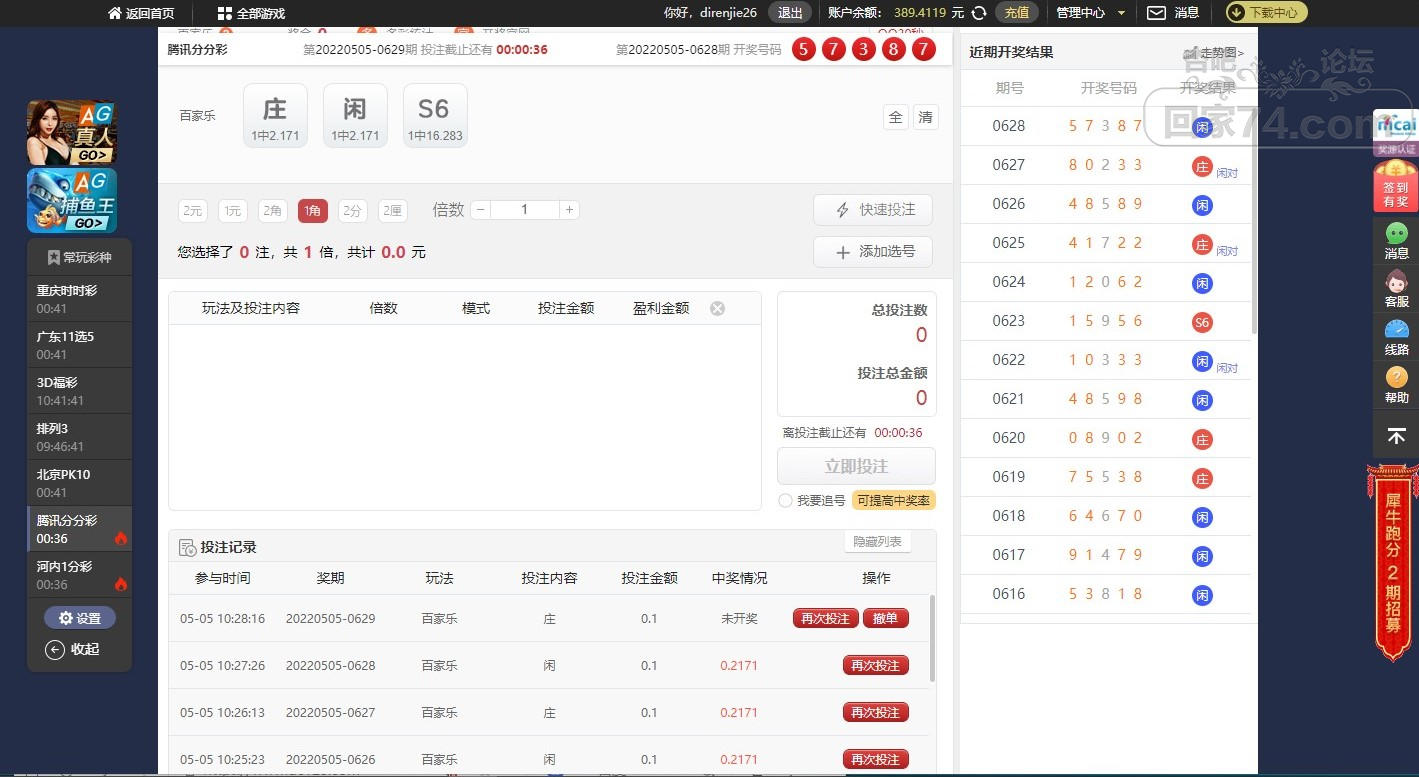Viewport: 1419px width, 777px height.
Task: Collapse the sidebar with 收起
Action: click(x=75, y=649)
